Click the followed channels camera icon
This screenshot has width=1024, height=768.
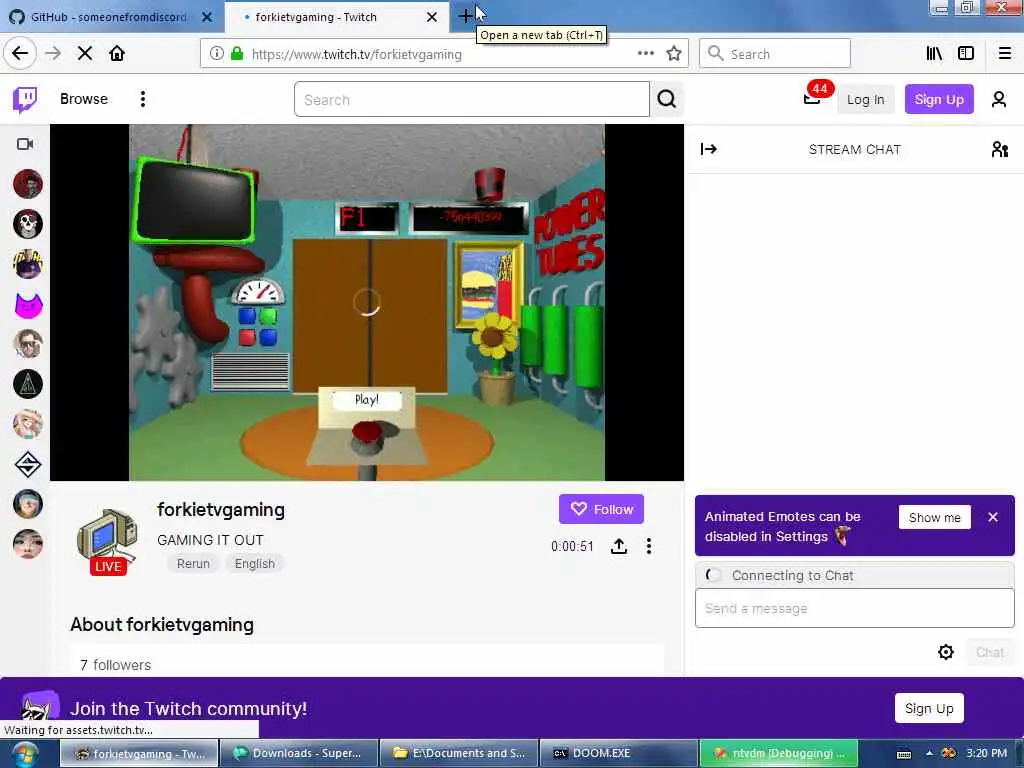(x=25, y=144)
